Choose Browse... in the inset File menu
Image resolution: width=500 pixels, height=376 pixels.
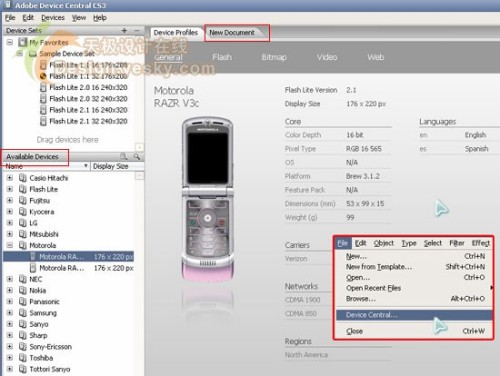[414, 299]
